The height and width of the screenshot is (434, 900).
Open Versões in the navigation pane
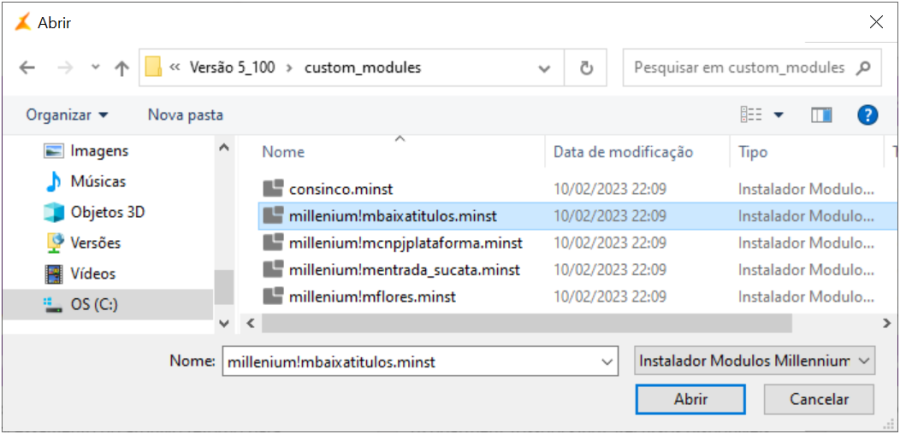tap(96, 243)
